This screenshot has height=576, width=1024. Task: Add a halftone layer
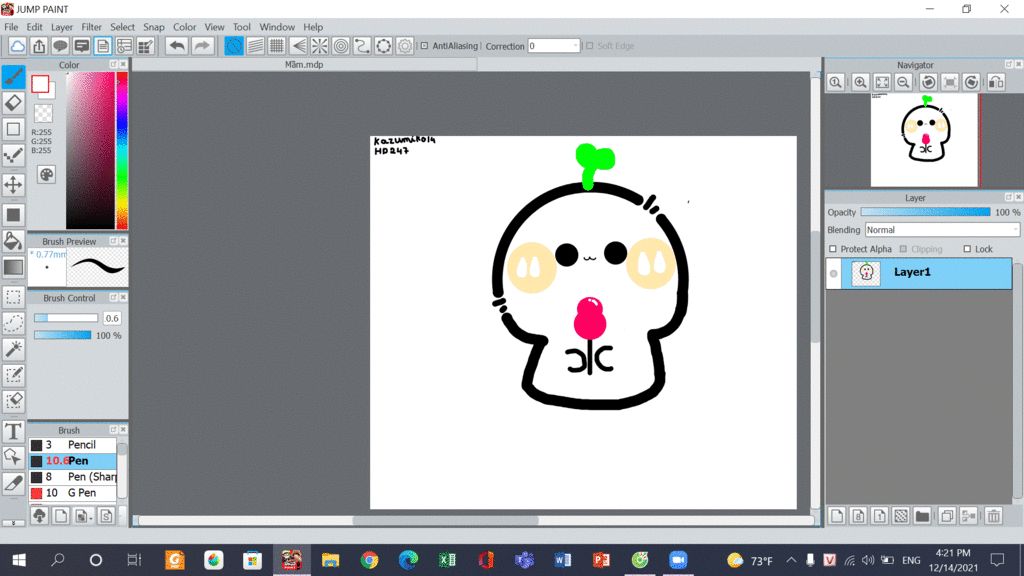click(x=901, y=516)
